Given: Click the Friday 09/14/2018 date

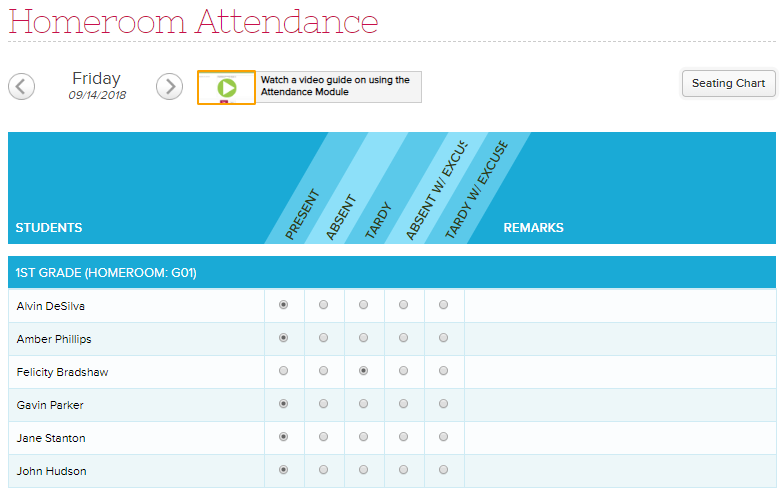Looking at the screenshot, I should click(x=96, y=85).
